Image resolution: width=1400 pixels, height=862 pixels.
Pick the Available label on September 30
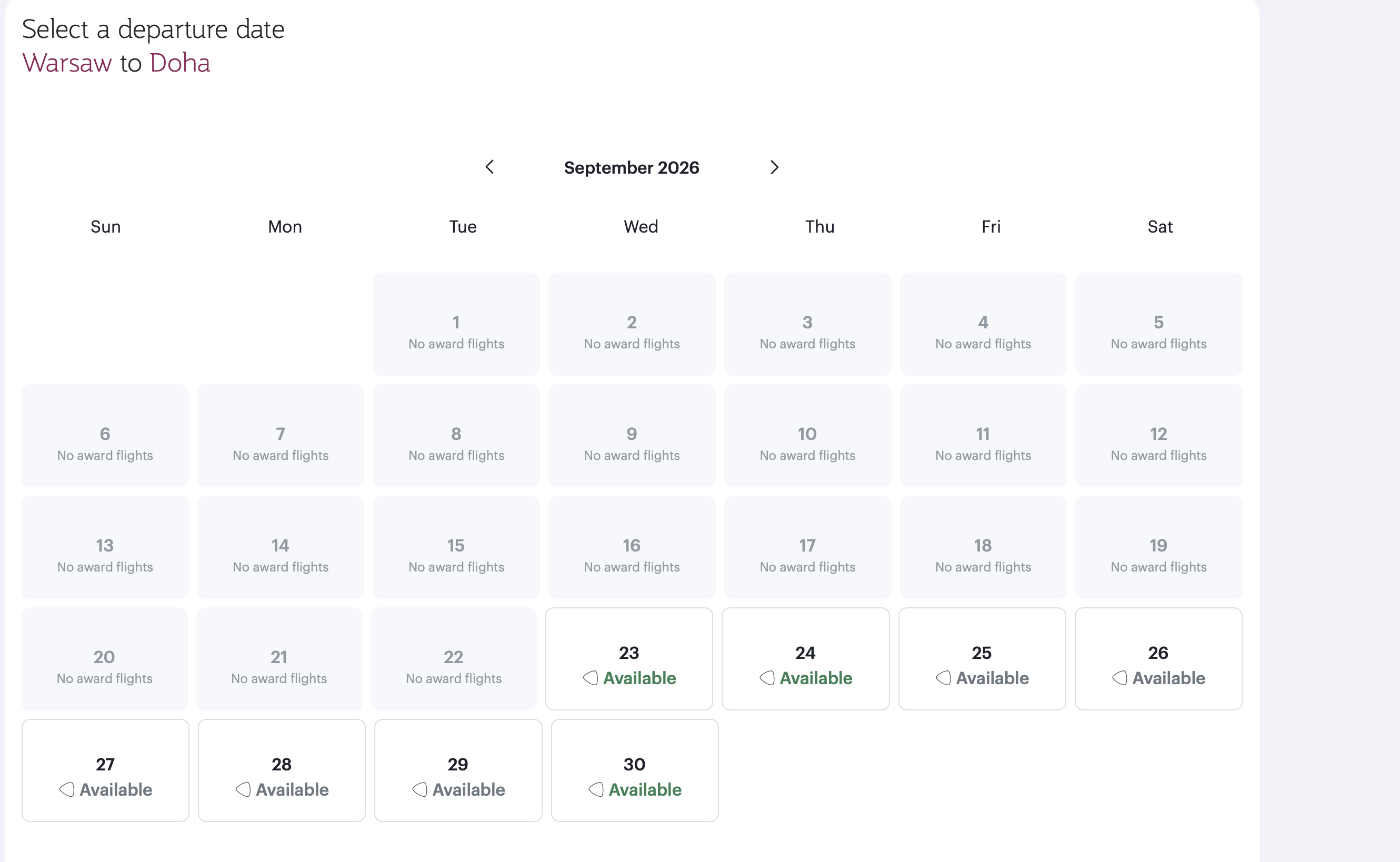point(645,789)
